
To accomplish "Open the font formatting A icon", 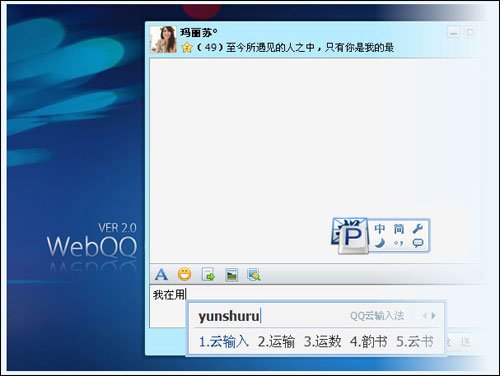I will point(161,275).
